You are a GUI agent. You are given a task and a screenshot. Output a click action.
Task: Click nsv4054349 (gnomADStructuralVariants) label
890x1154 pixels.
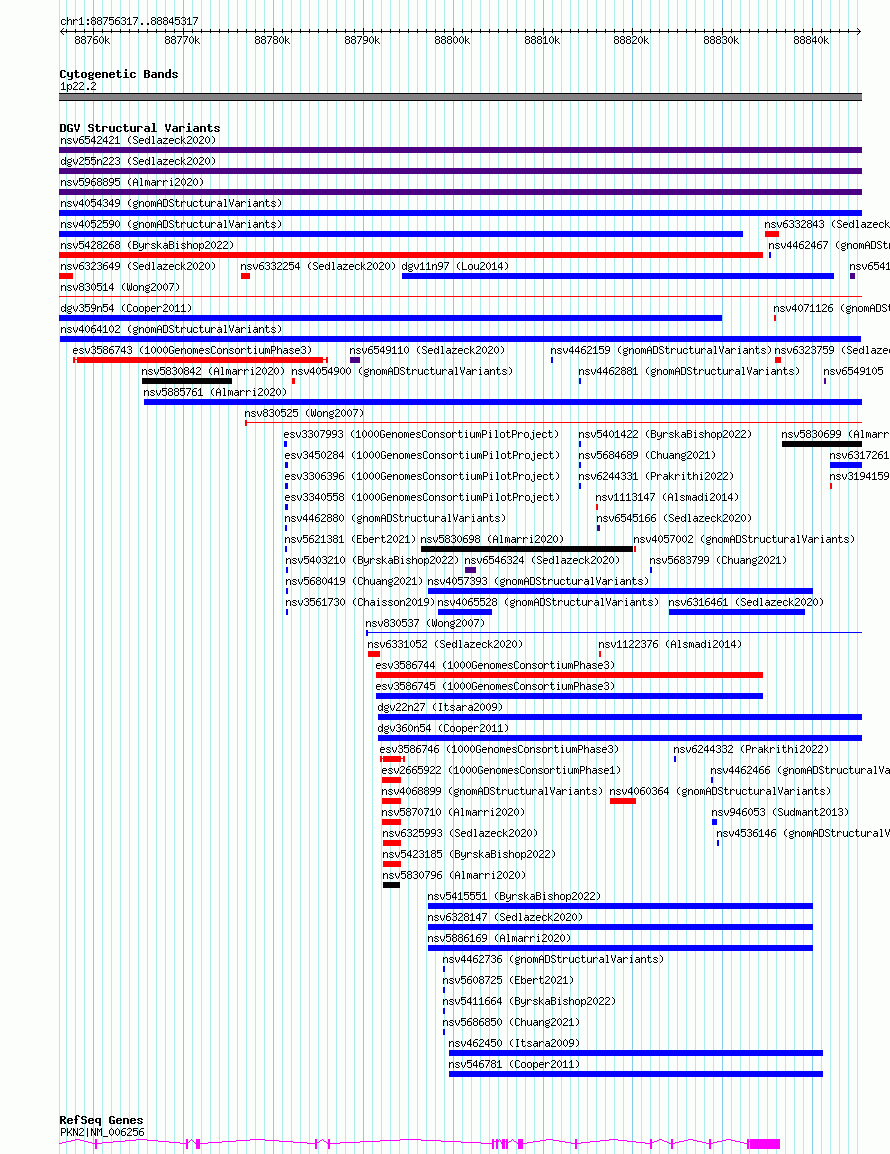(171, 203)
